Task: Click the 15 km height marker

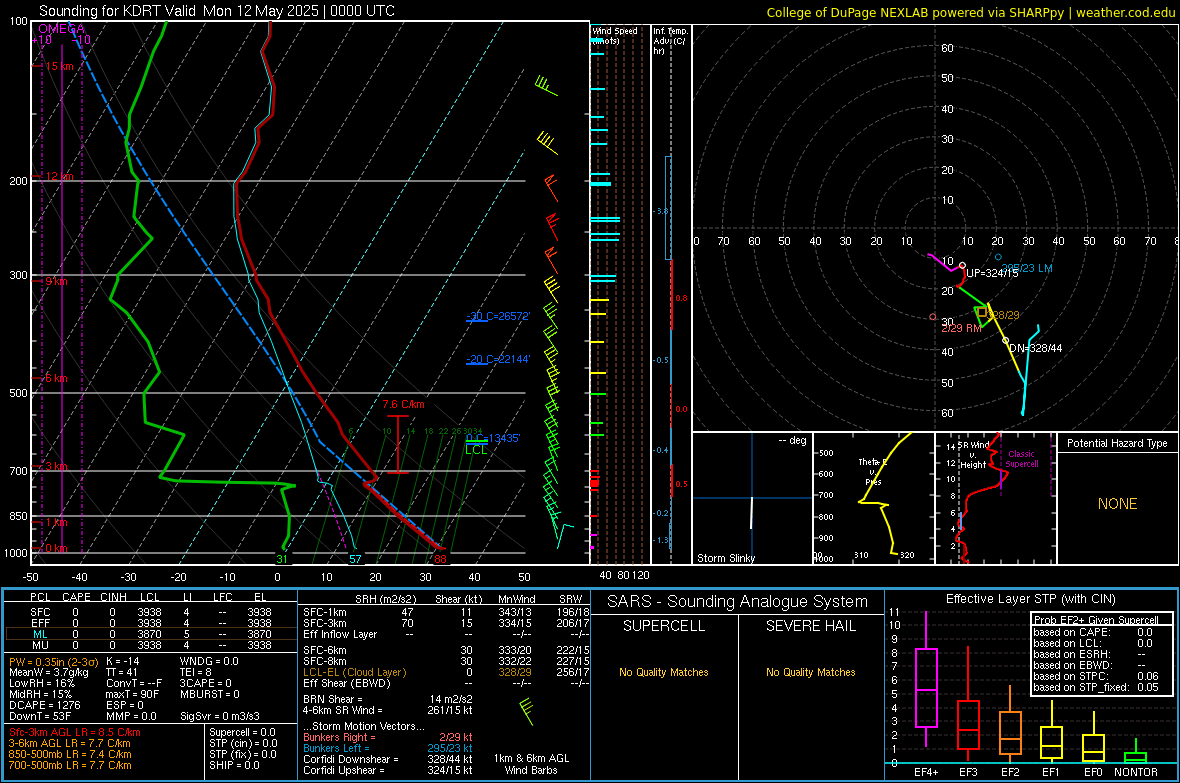Action: [59, 66]
